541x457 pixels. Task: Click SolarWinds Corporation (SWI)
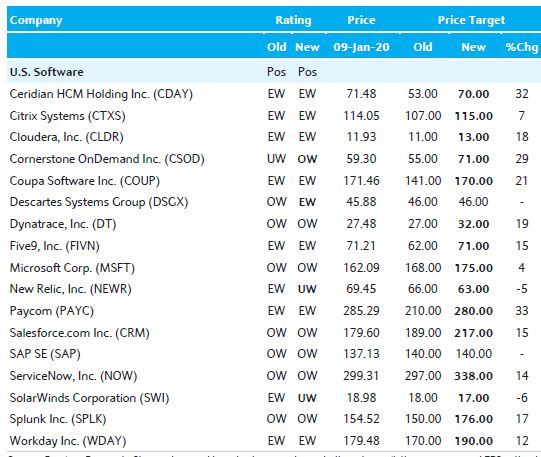89,398
